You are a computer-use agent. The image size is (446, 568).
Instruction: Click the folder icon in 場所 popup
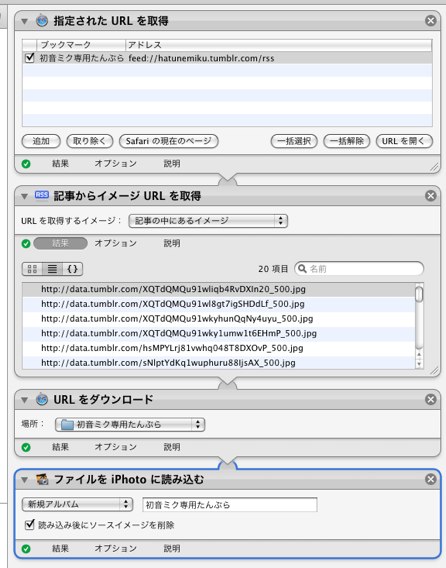coord(67,425)
